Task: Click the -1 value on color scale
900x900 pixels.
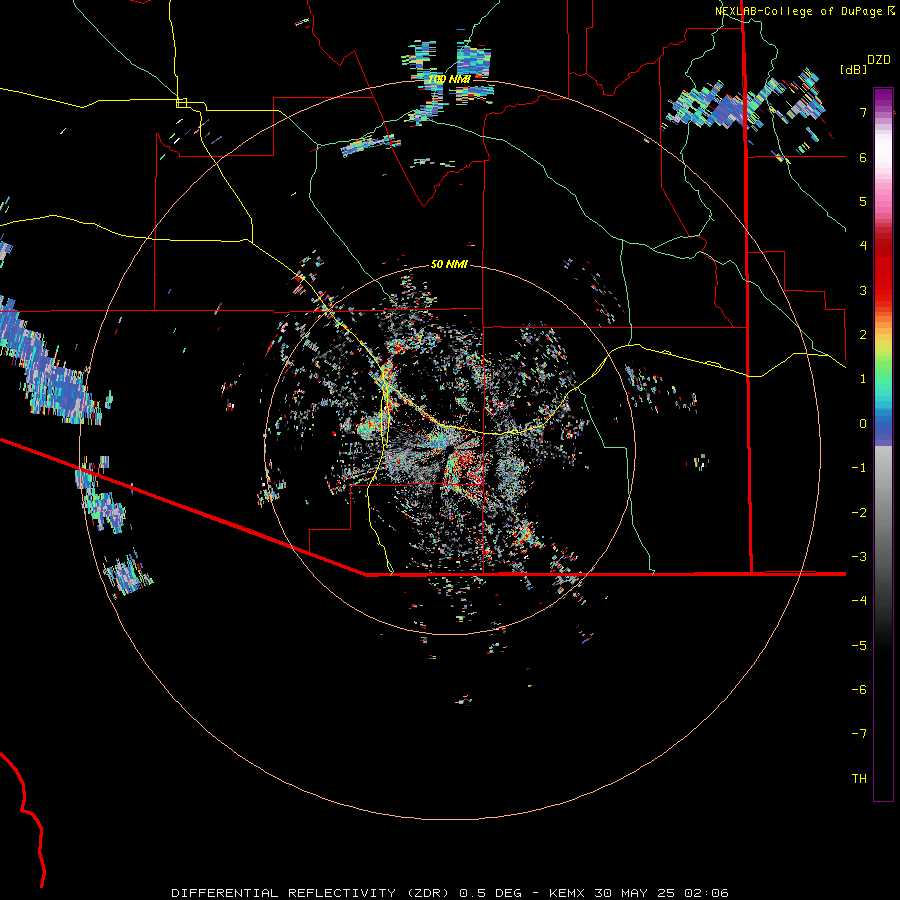Action: coord(859,468)
